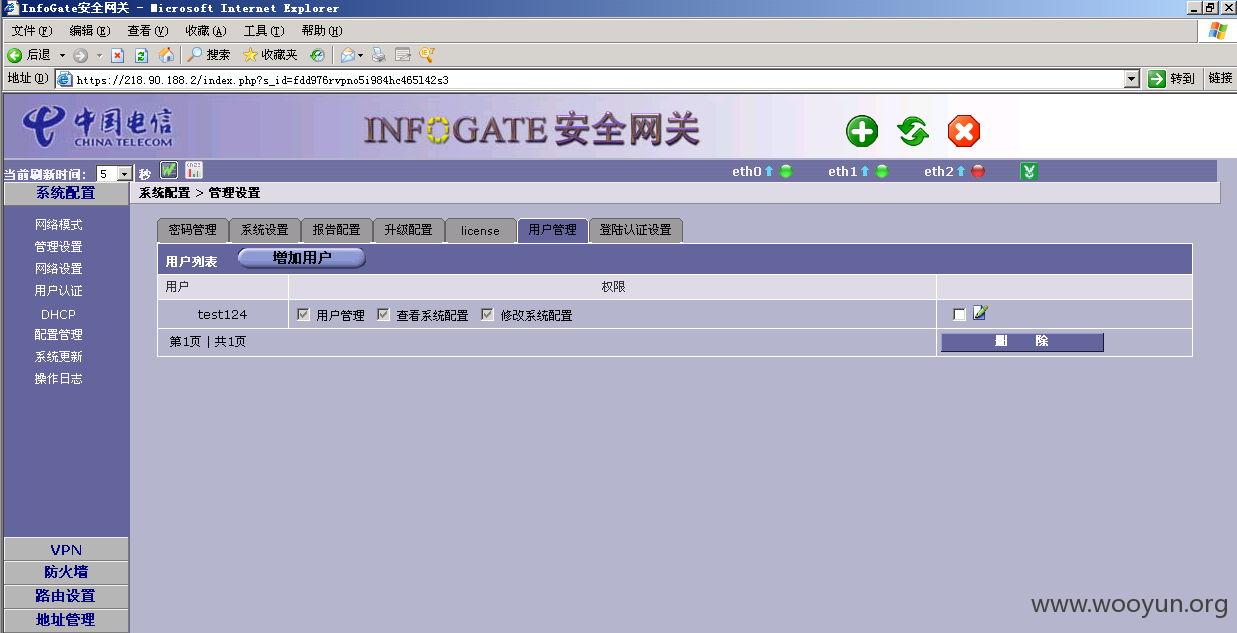Viewport: 1237px width, 633px height.
Task: Click the red X stop icon in header
Action: [964, 131]
